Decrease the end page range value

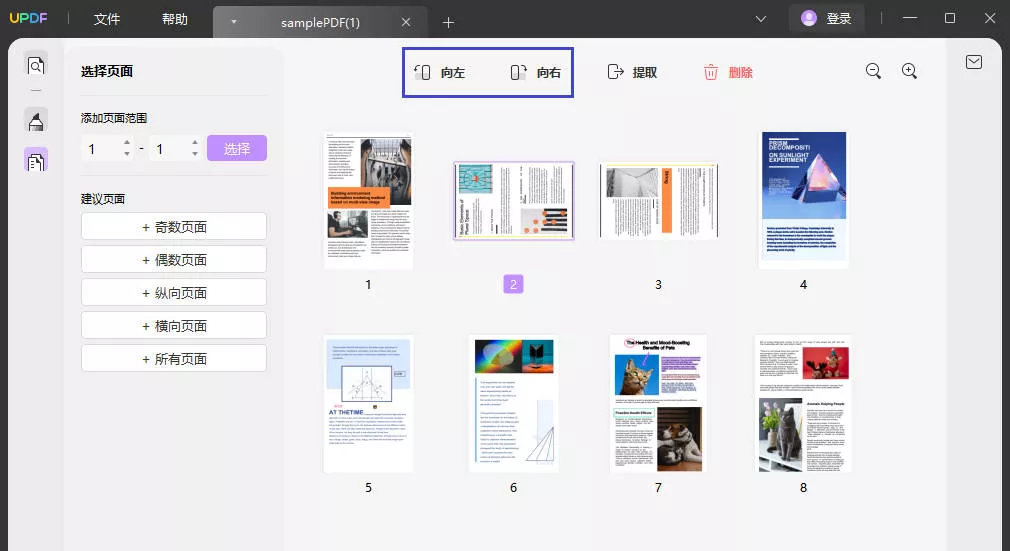[193, 154]
